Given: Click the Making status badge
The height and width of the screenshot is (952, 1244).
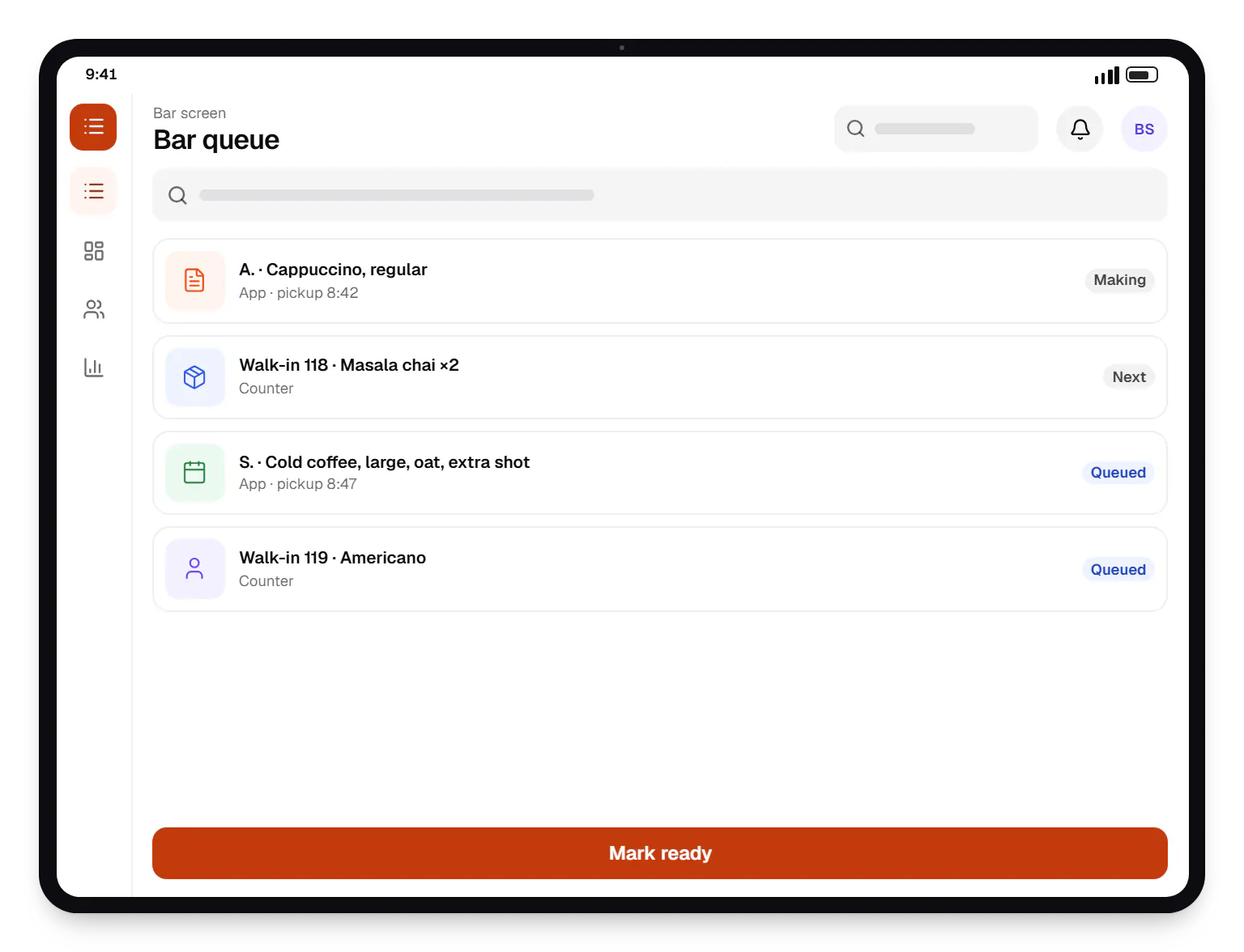Looking at the screenshot, I should (1119, 280).
